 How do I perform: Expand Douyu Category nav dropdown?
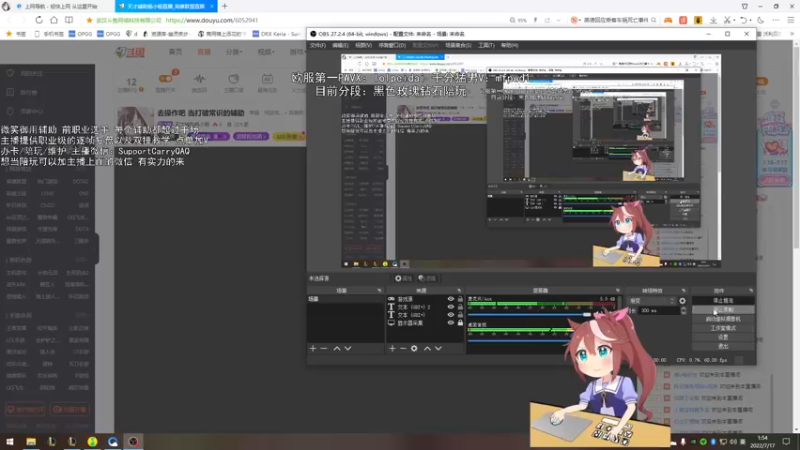(234, 52)
